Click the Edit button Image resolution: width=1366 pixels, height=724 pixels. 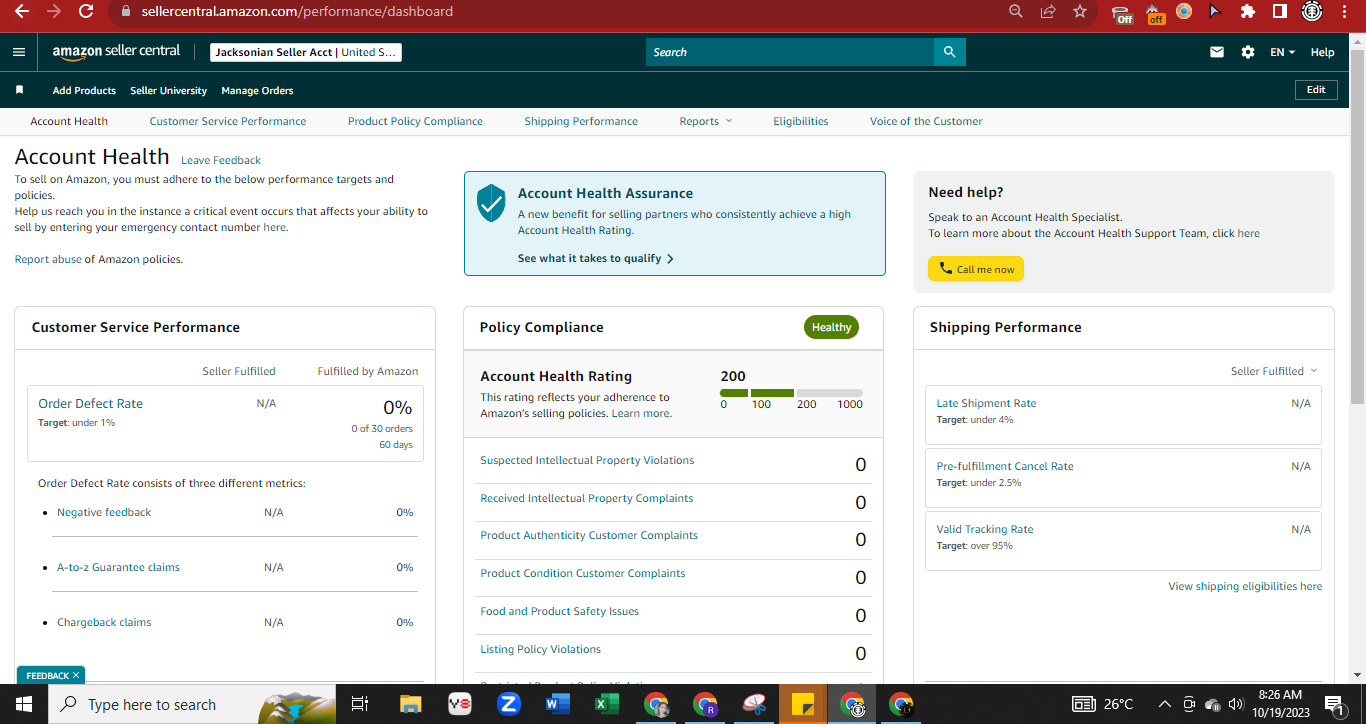(x=1316, y=90)
